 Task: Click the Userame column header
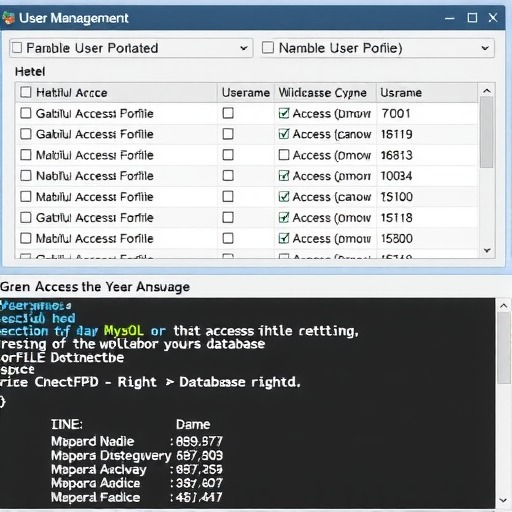point(246,92)
